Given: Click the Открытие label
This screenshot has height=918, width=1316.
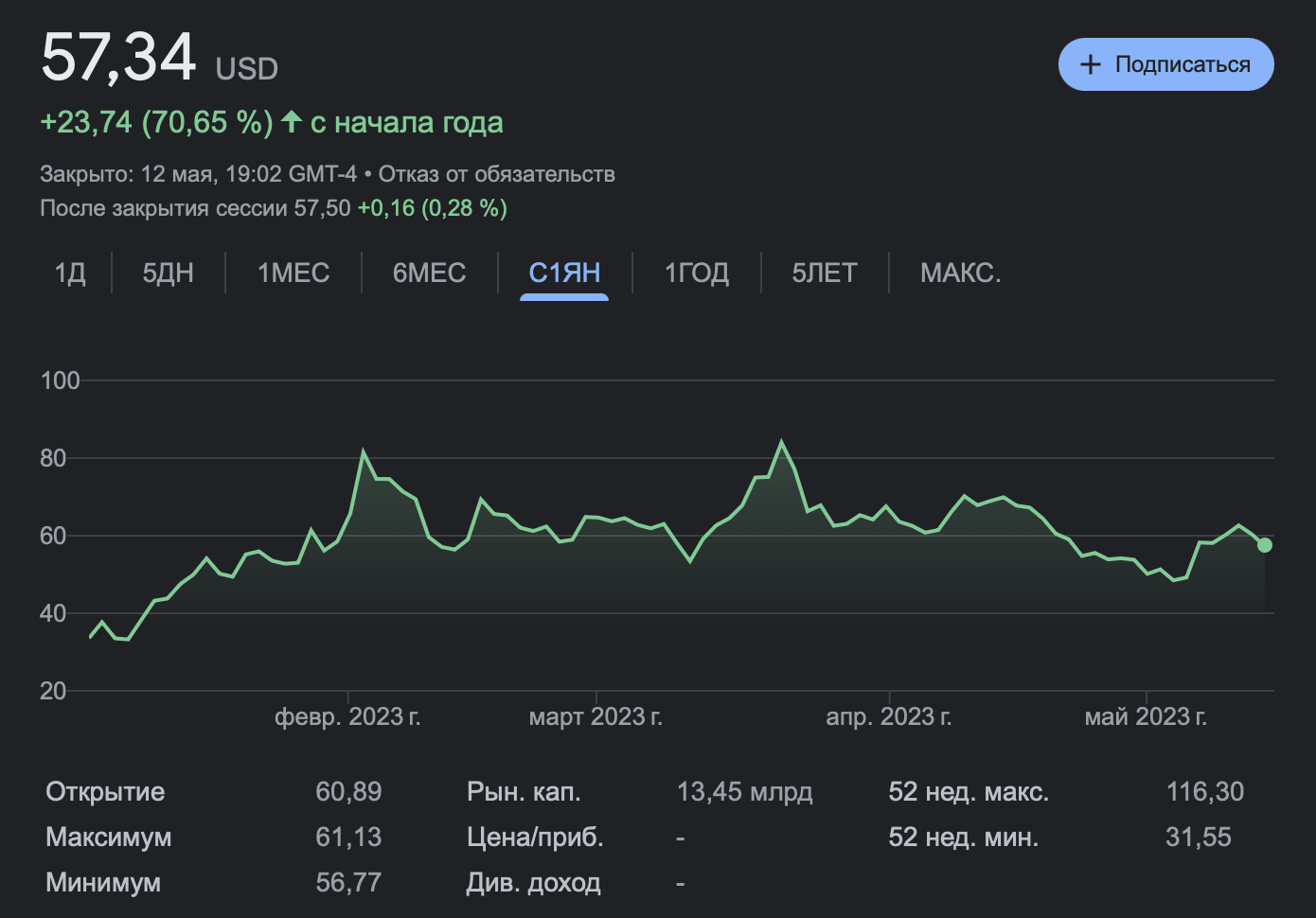Looking at the screenshot, I should click(x=105, y=791).
